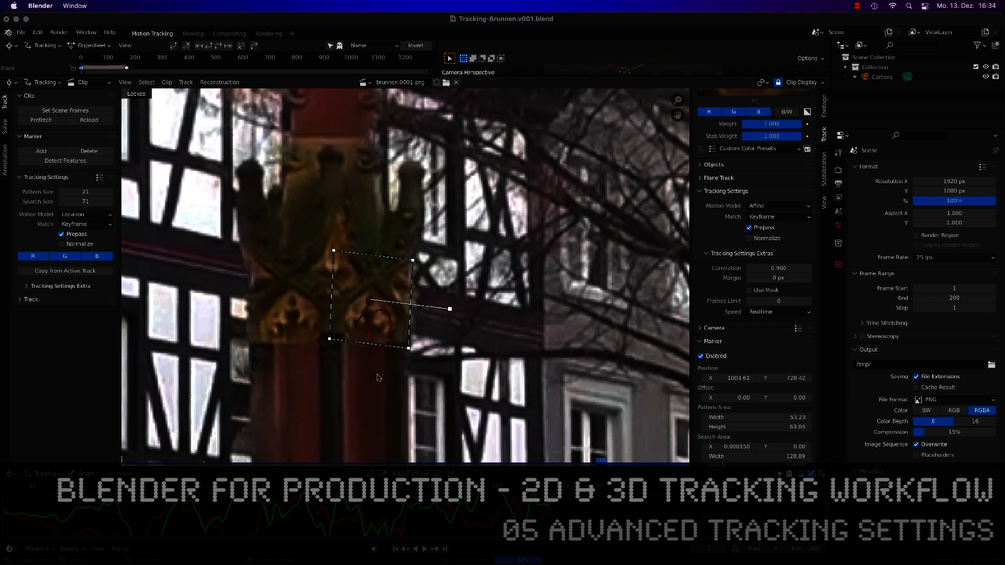
Task: Enable the Cache Result checkbox
Action: (916, 388)
